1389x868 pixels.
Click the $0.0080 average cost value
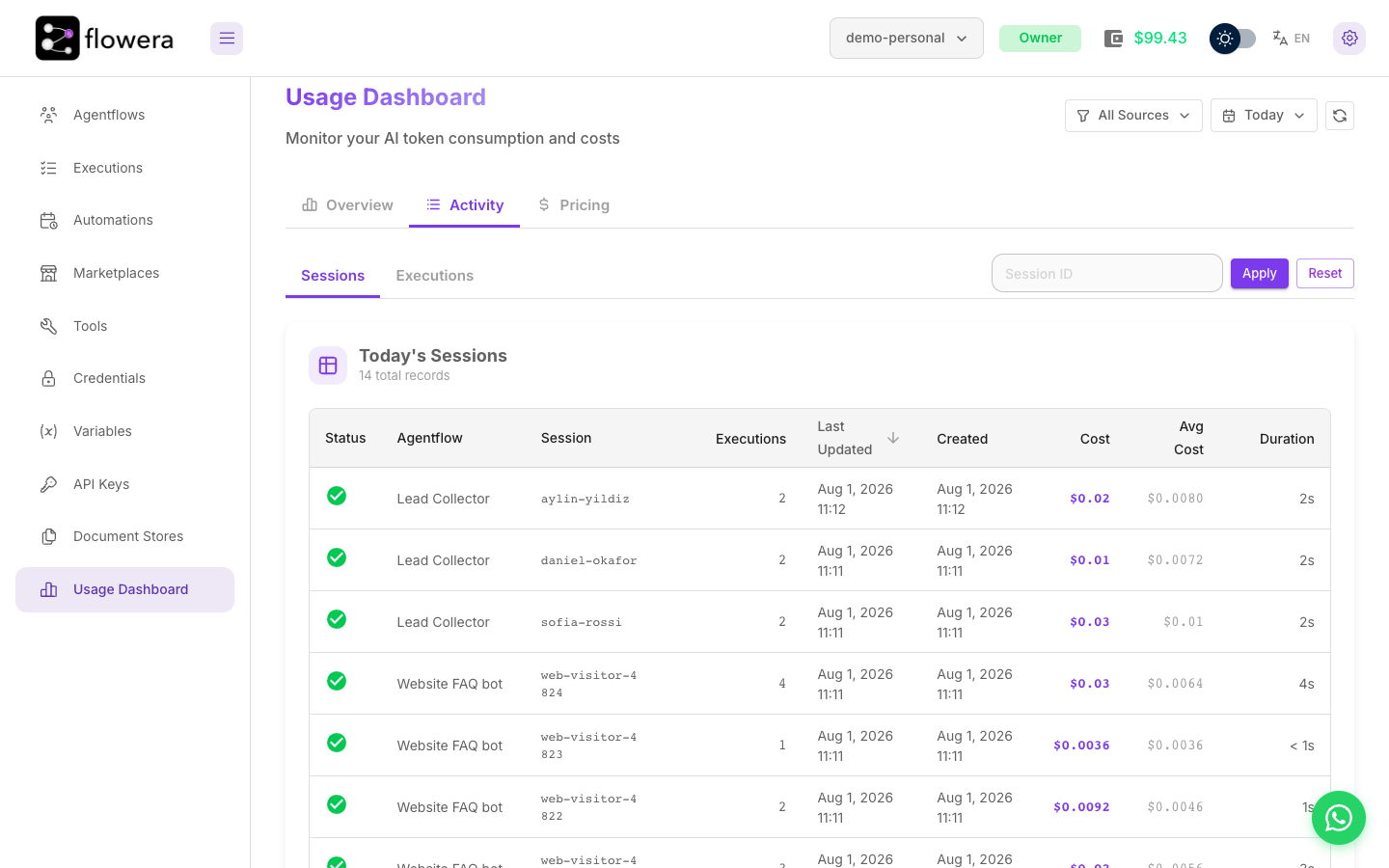[x=1175, y=499]
